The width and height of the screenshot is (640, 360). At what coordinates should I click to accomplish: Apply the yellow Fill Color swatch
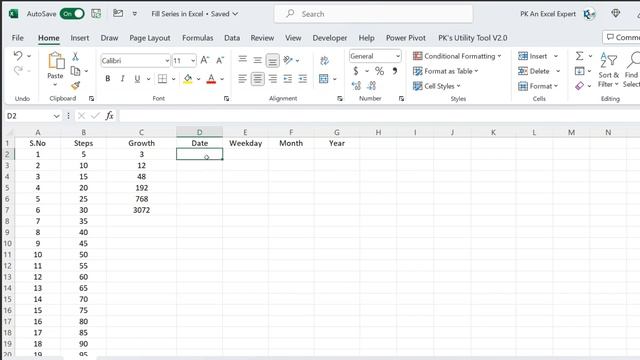pyautogui.click(x=188, y=78)
